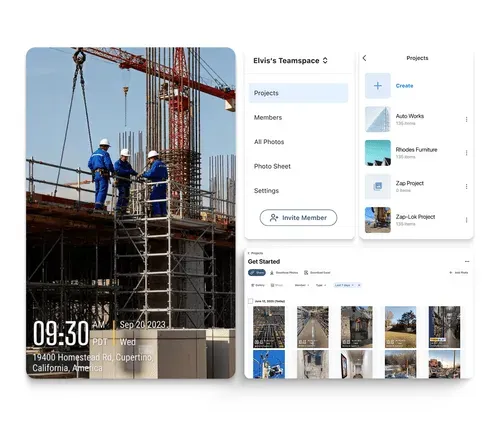
Task: Open the Member filter dropdown
Action: pos(302,285)
